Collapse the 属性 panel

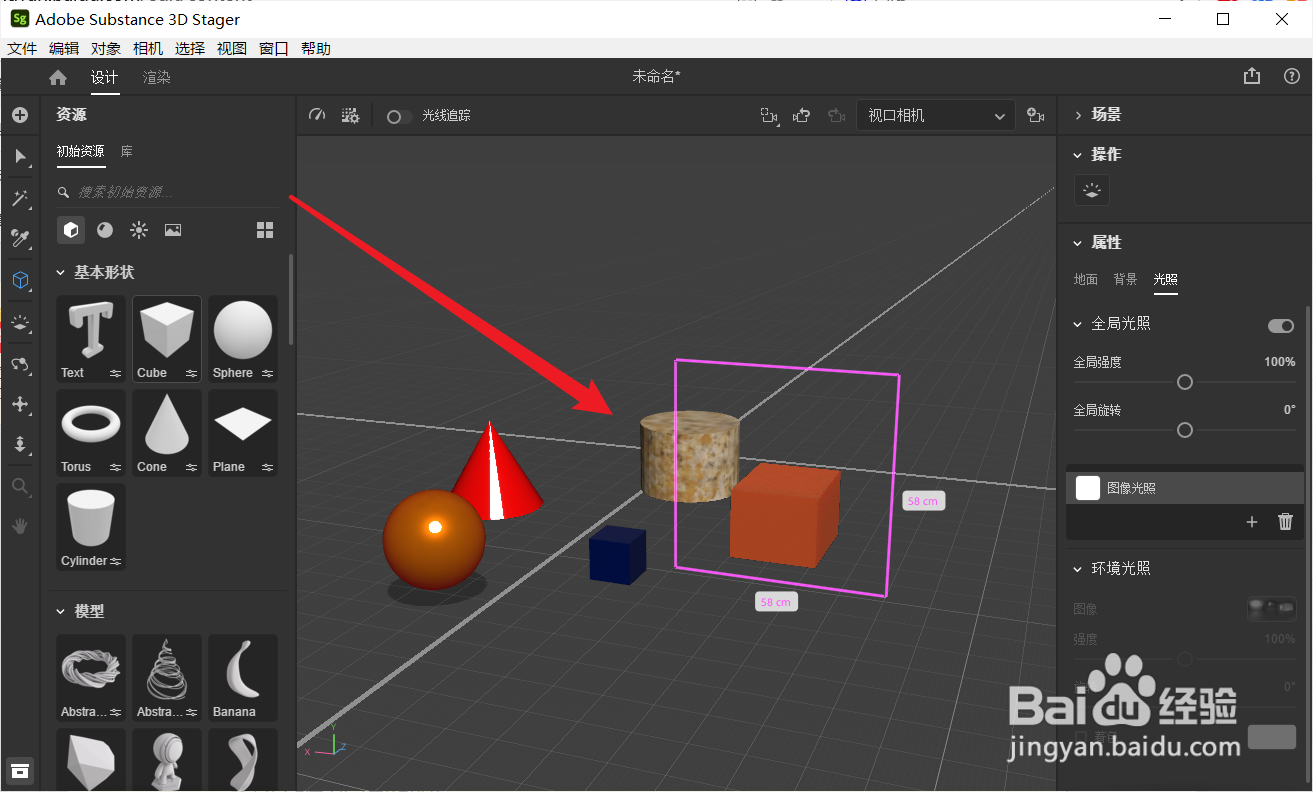1078,243
